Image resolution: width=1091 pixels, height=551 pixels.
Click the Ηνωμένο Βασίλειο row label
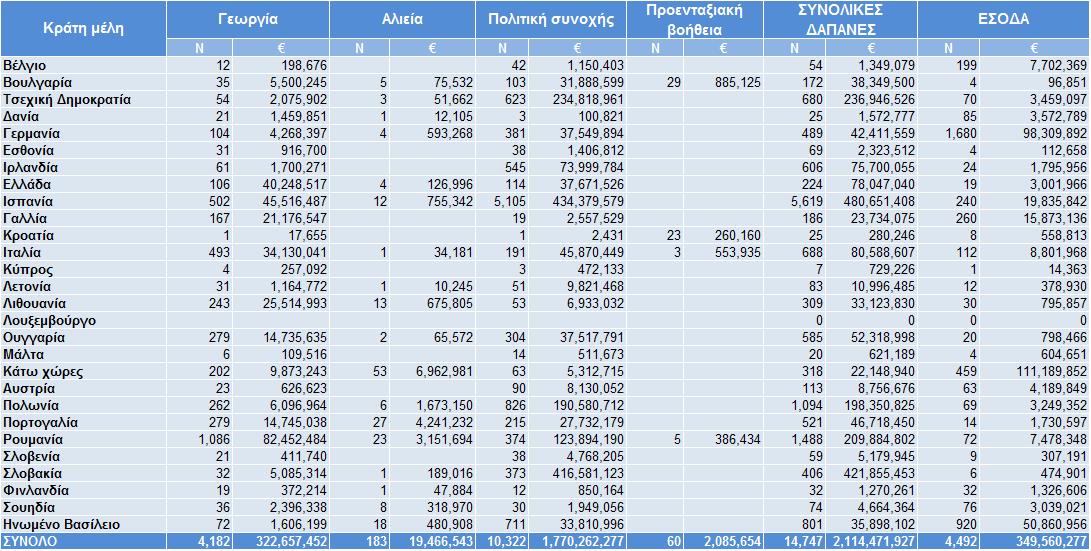point(61,525)
